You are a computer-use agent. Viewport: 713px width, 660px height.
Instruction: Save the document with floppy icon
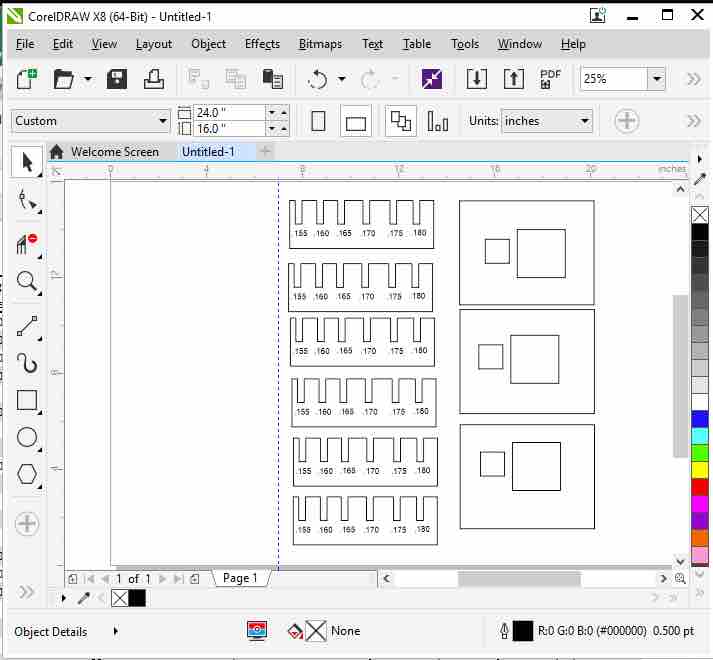(x=117, y=79)
